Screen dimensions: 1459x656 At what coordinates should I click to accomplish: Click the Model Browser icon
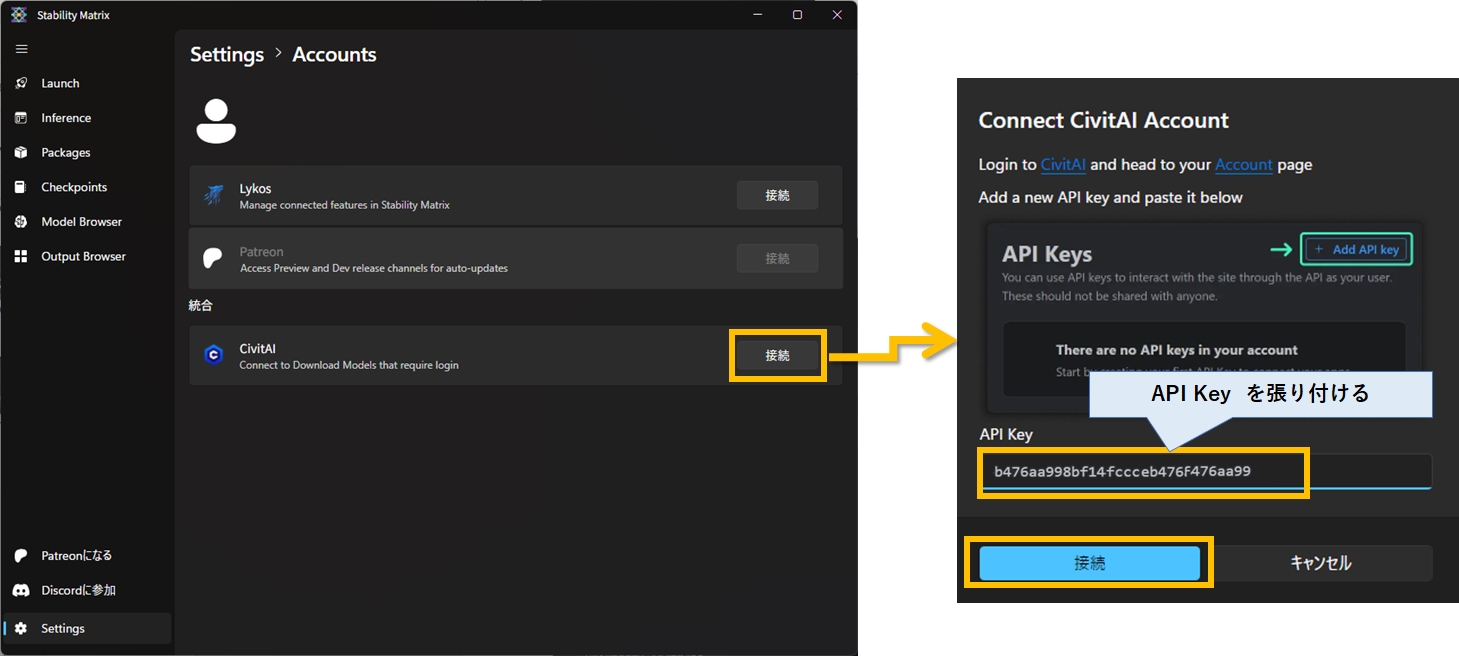(x=21, y=222)
